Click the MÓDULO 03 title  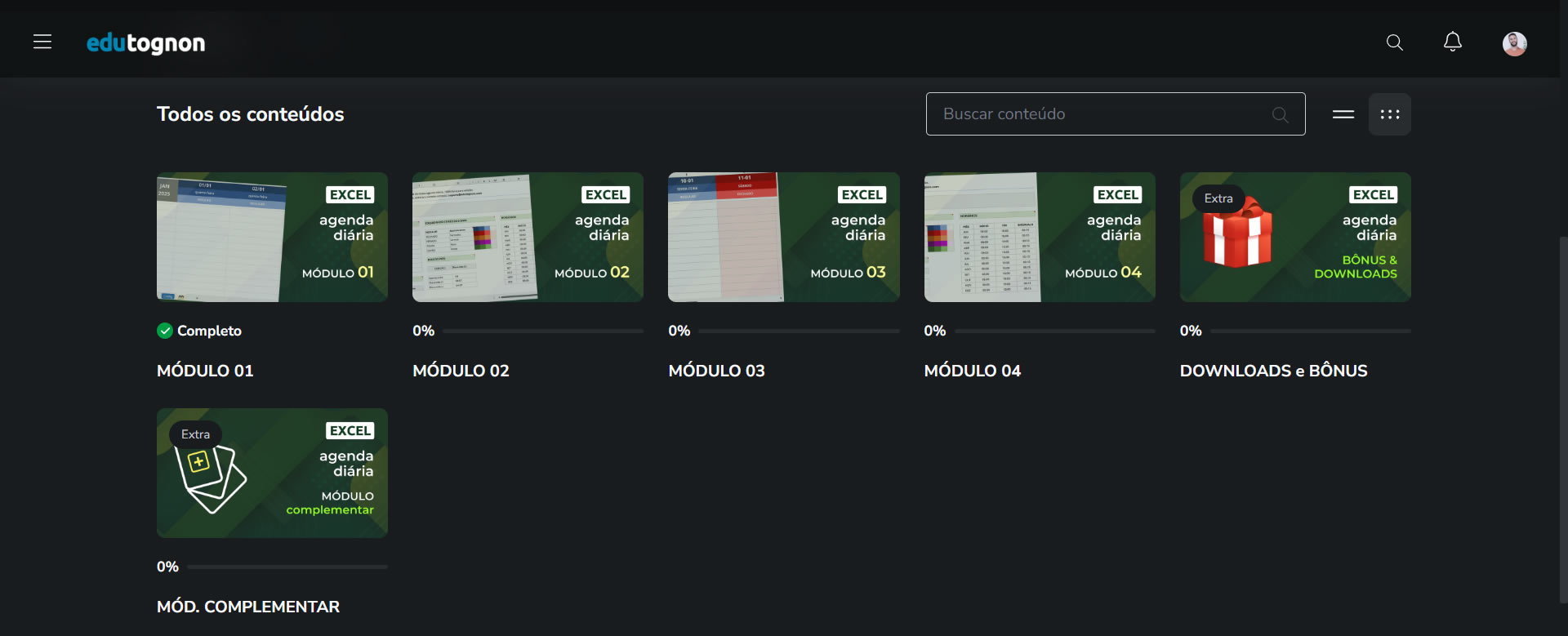coord(716,371)
